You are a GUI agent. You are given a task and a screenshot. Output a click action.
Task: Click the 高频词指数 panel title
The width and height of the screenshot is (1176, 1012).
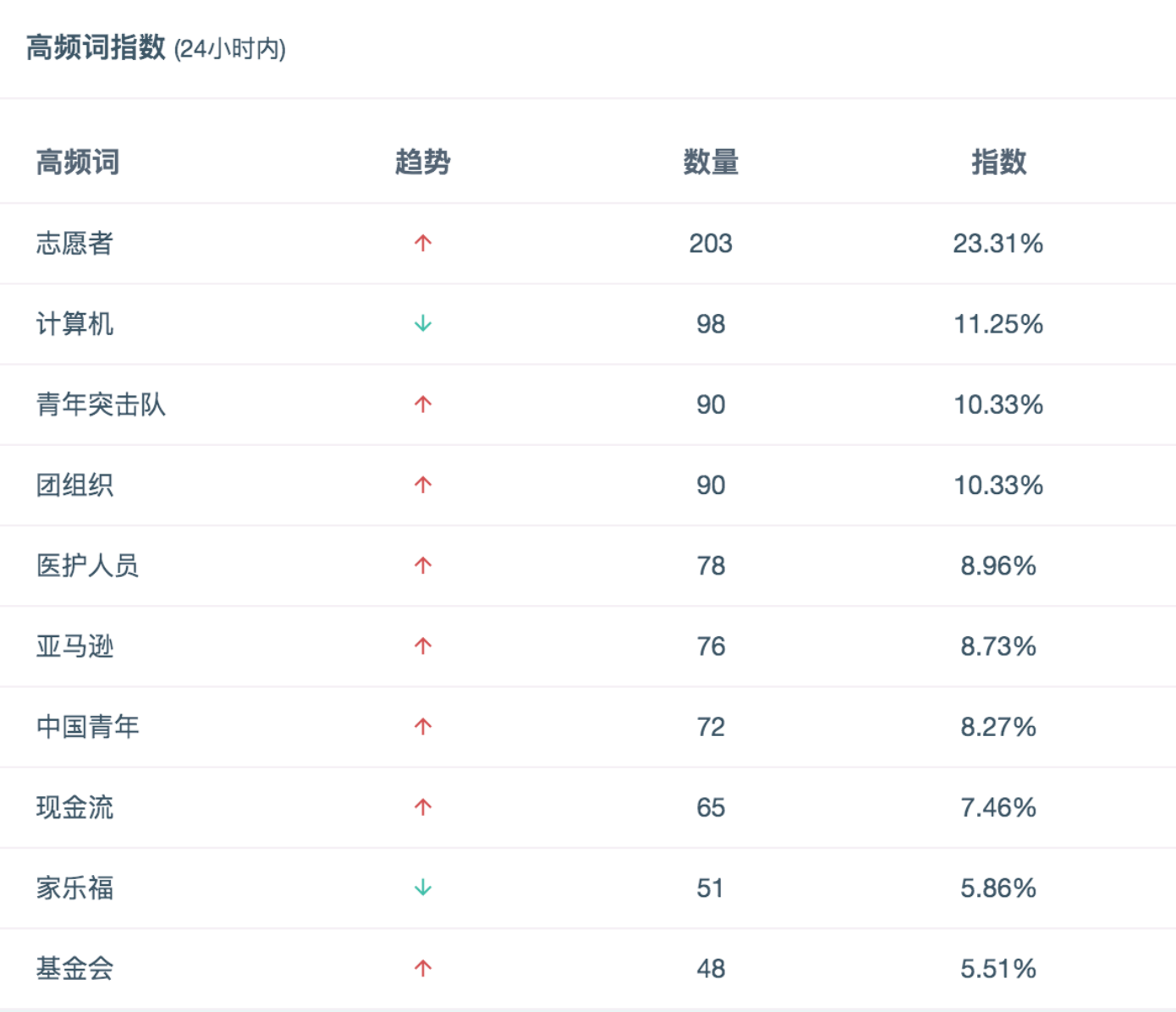coord(96,48)
